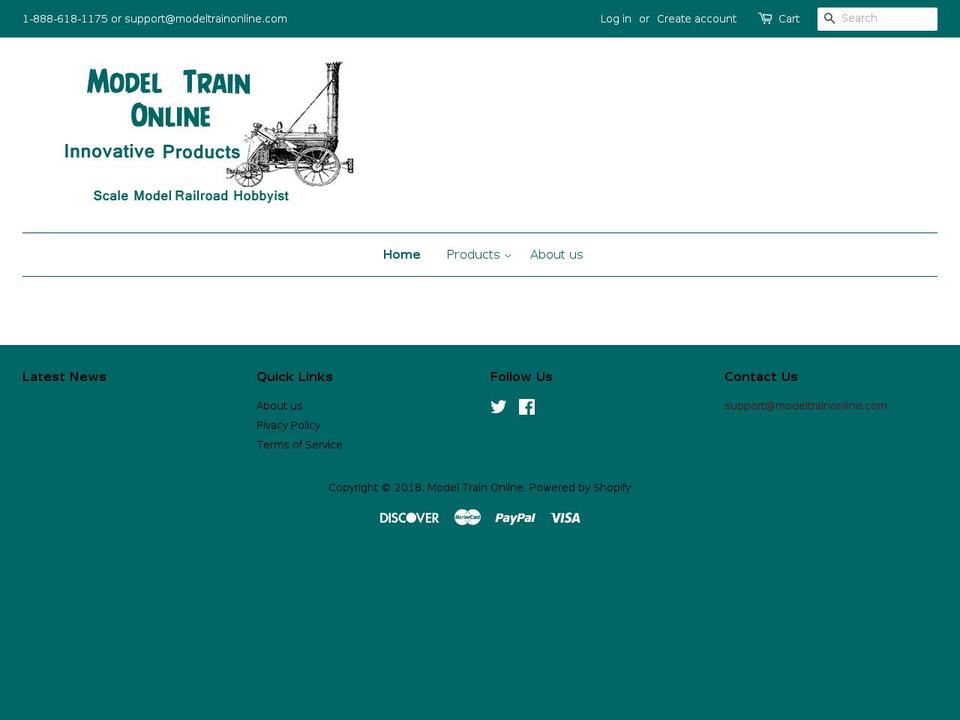Click the Latest News heading

pos(64,377)
